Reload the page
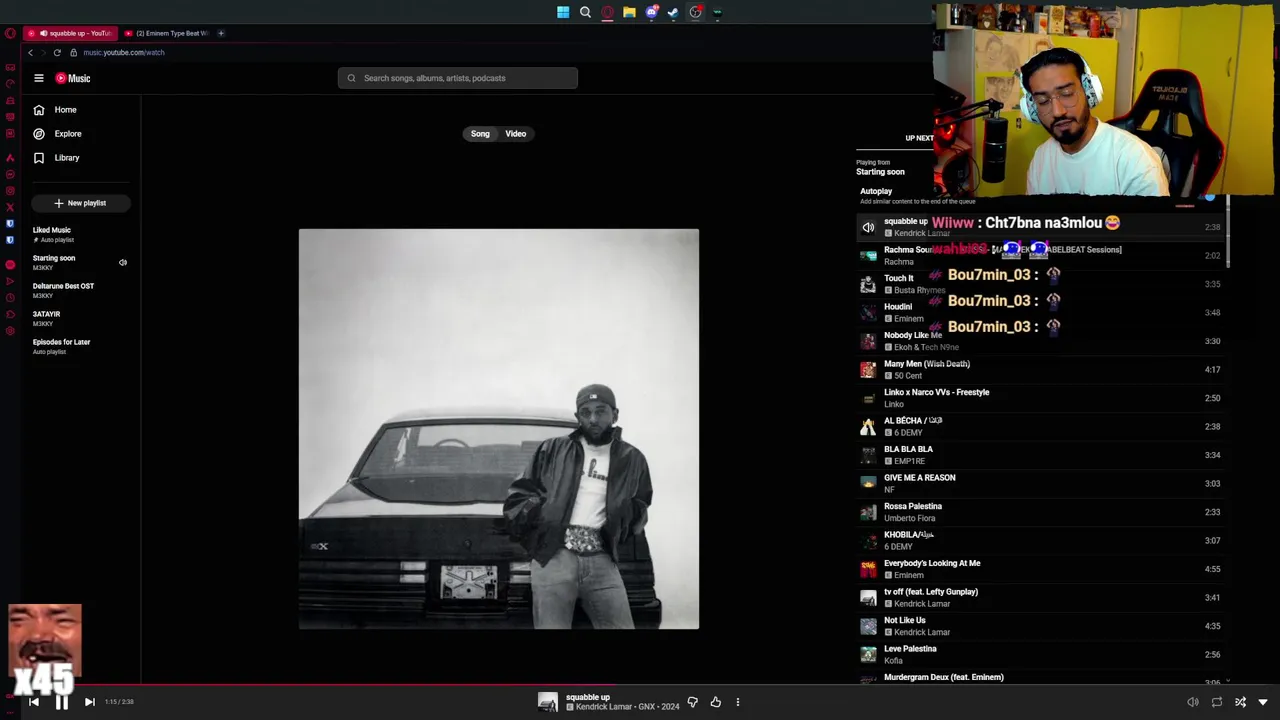Viewport: 1280px width, 720px height. (57, 52)
